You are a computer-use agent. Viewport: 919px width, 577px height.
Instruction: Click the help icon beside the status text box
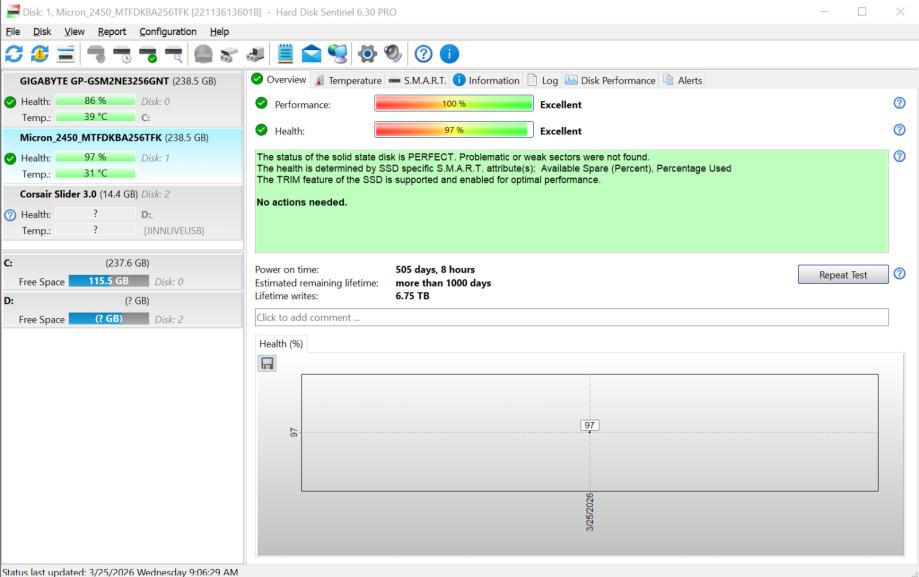pos(900,156)
